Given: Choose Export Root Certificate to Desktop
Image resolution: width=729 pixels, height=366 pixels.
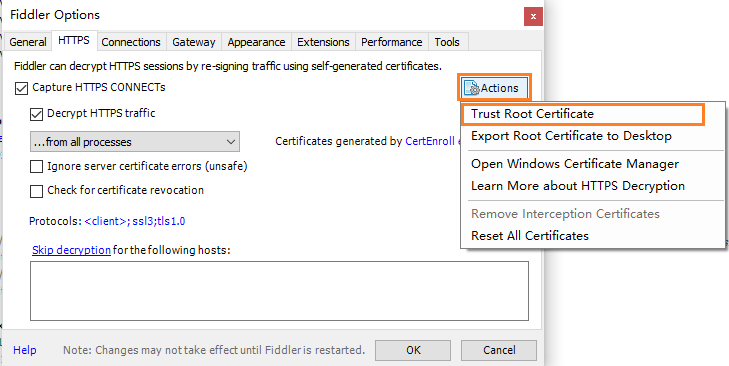Looking at the screenshot, I should click(x=571, y=136).
